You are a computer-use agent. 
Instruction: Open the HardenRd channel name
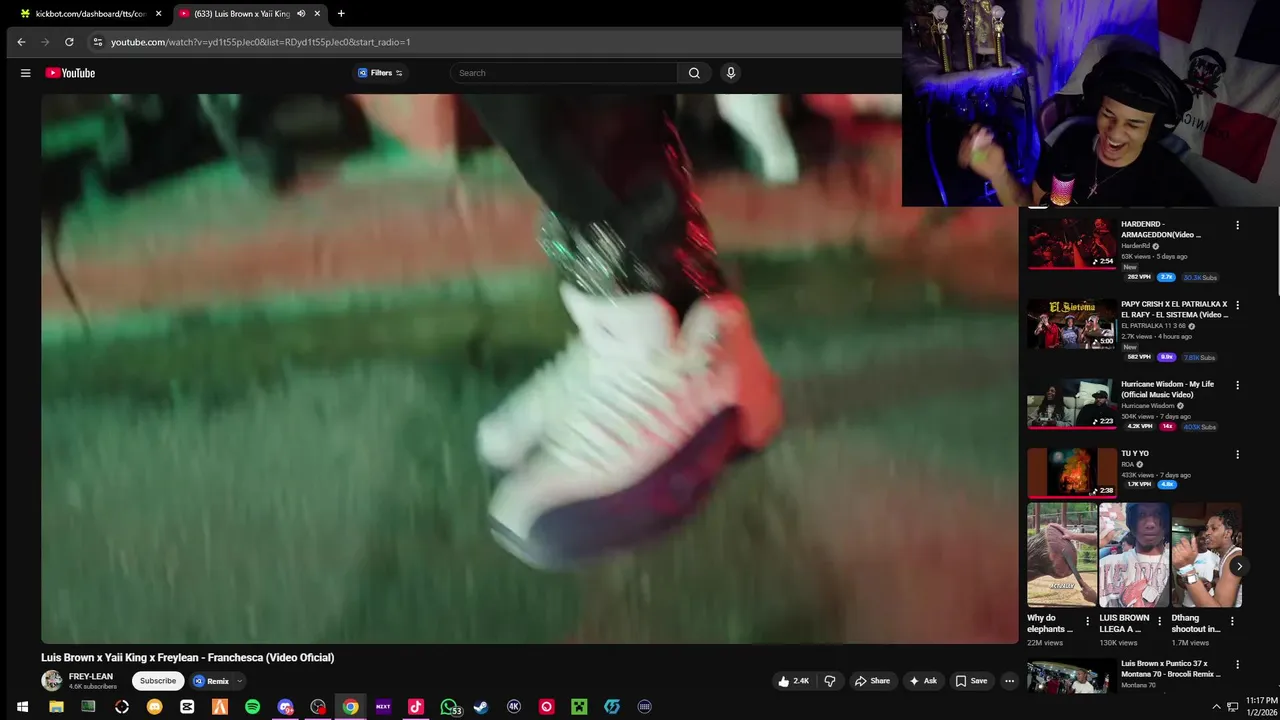[x=1135, y=246]
